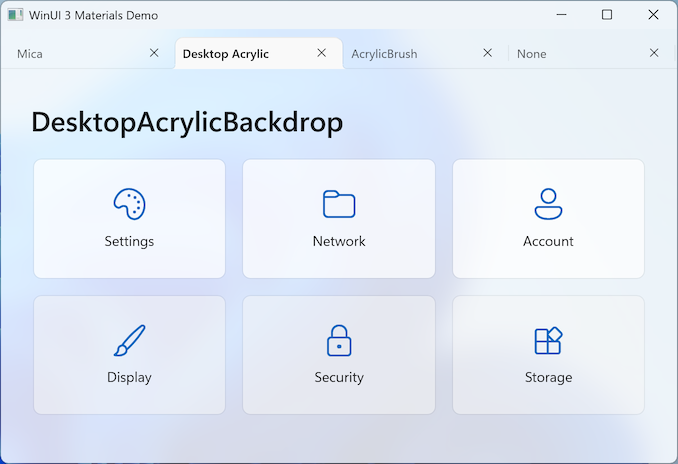Click the Display card label
The height and width of the screenshot is (464, 678).
(129, 378)
